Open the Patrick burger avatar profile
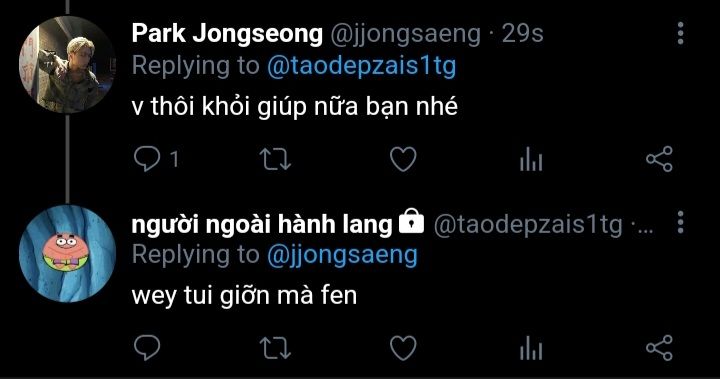Image resolution: width=720 pixels, height=379 pixels. pyautogui.click(x=67, y=253)
